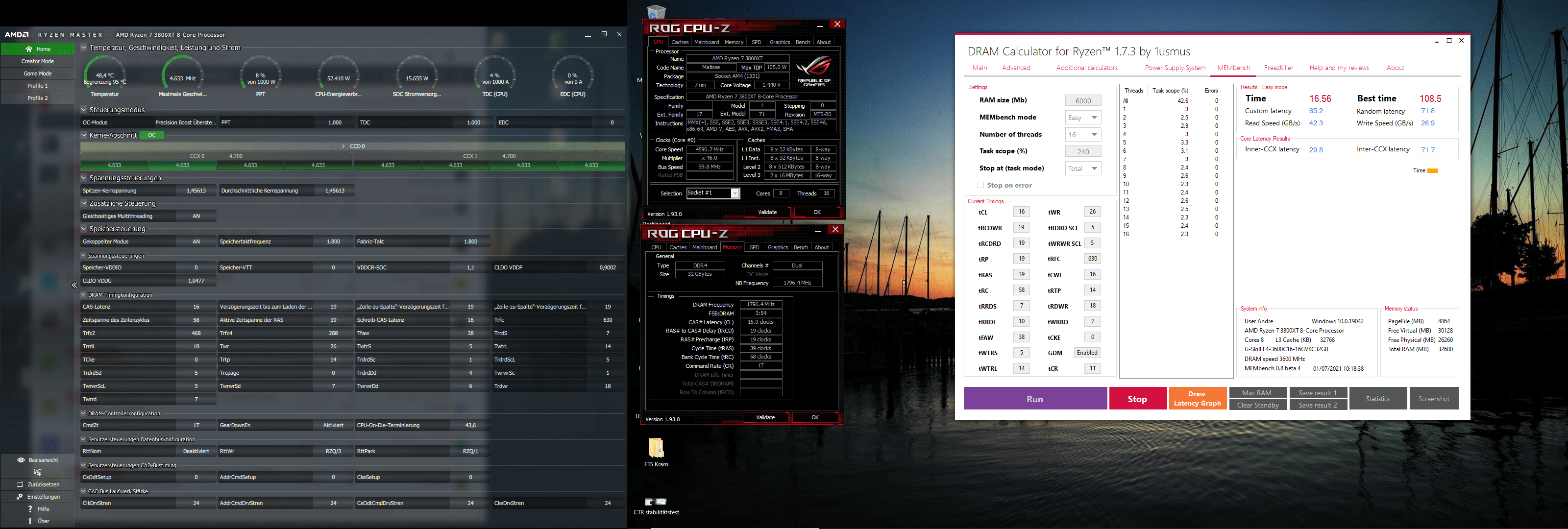Click the import/export profile icon in the sidebar

tap(37, 472)
